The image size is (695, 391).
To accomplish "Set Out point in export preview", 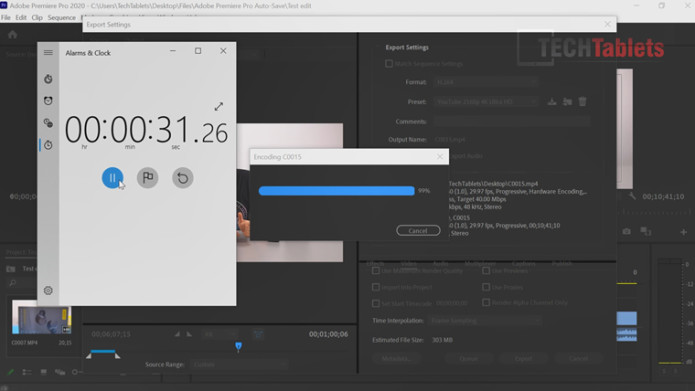I will (189, 334).
